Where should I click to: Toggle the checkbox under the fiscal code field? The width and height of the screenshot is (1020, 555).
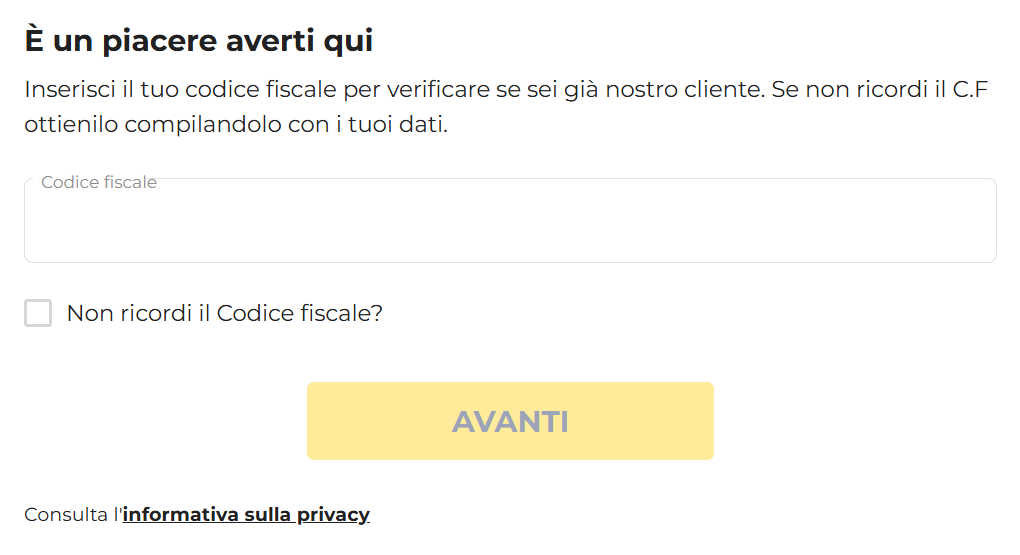38,313
